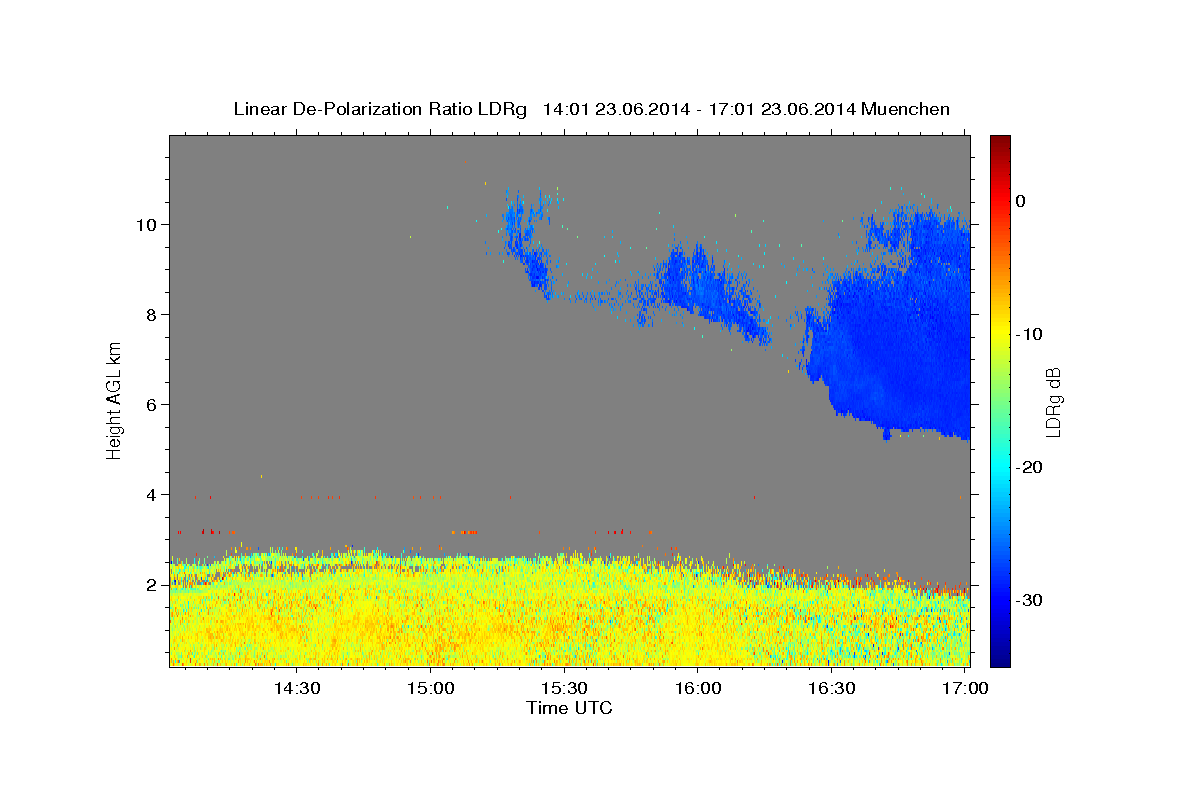Click the height tick label 8
1200x800 pixels.
click(153, 315)
